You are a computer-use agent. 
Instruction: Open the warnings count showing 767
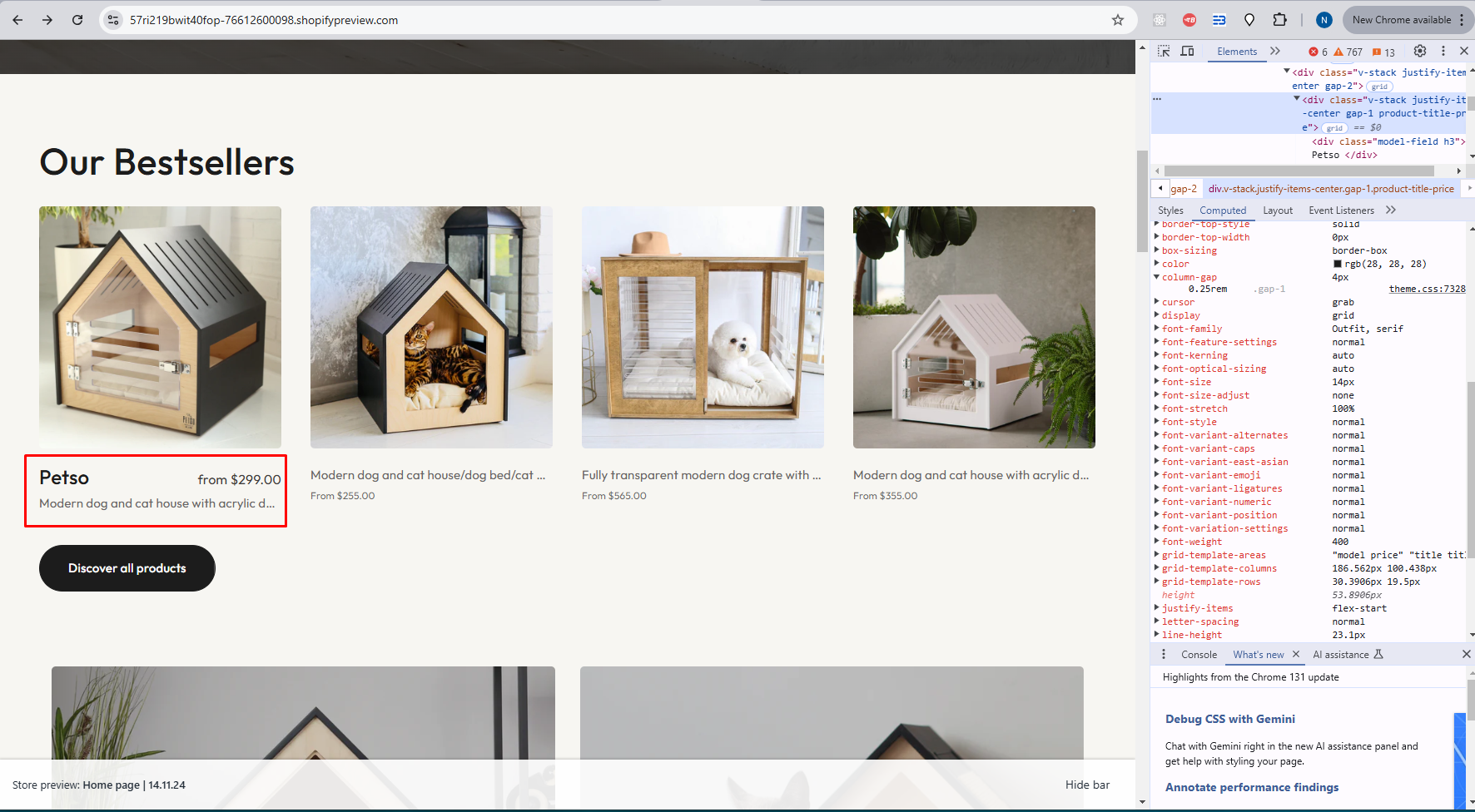pos(1348,52)
